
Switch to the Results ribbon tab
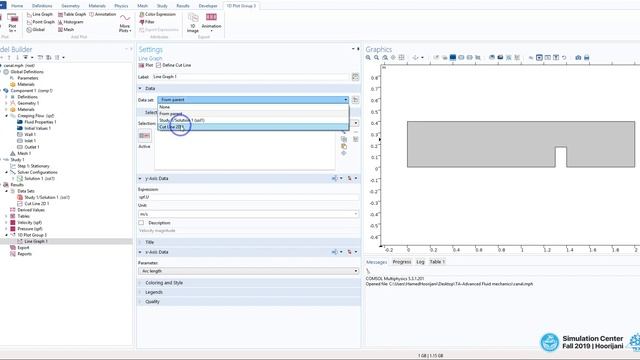182,6
